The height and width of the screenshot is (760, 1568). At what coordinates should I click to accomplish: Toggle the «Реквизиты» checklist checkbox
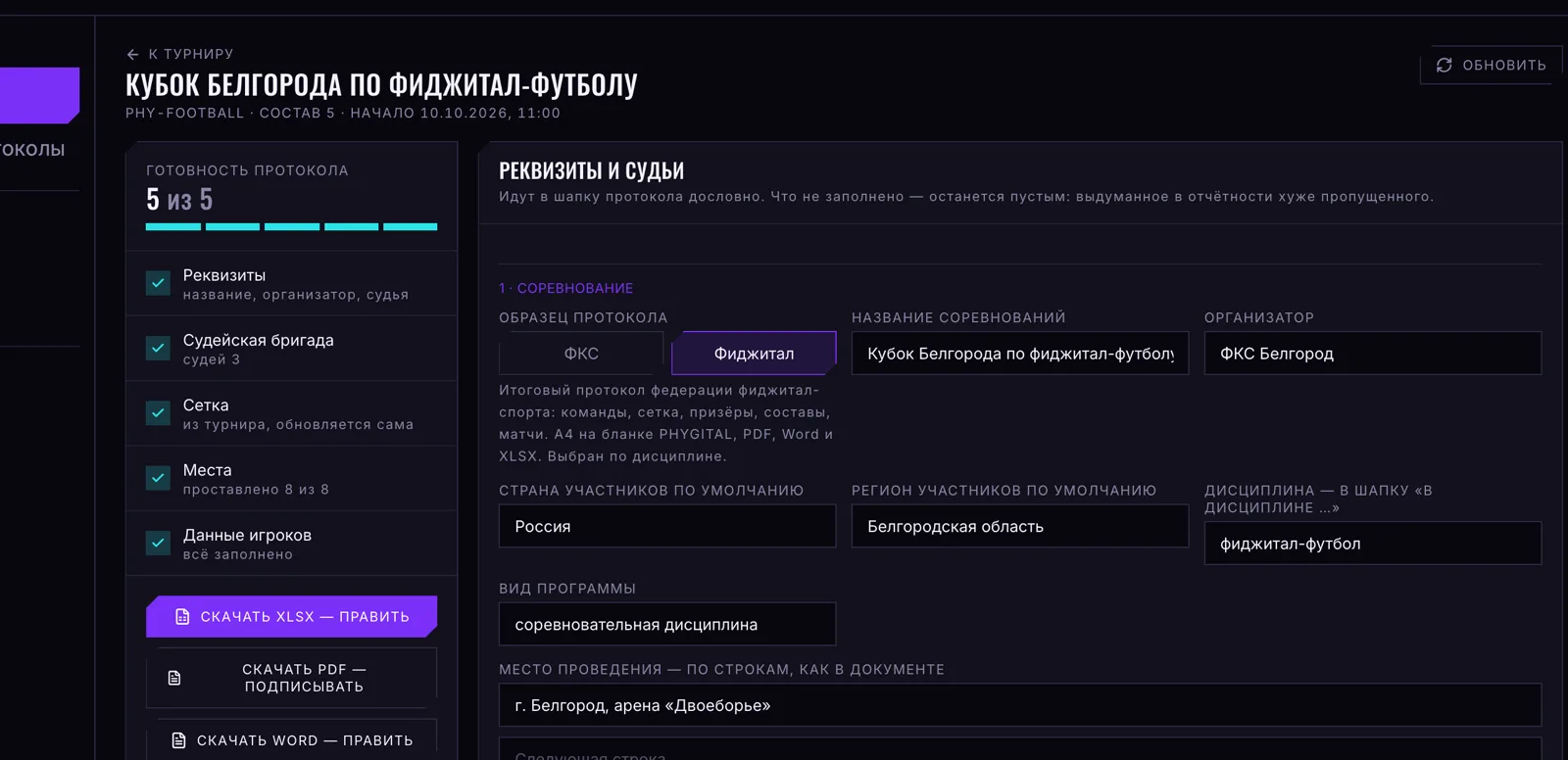pyautogui.click(x=158, y=283)
